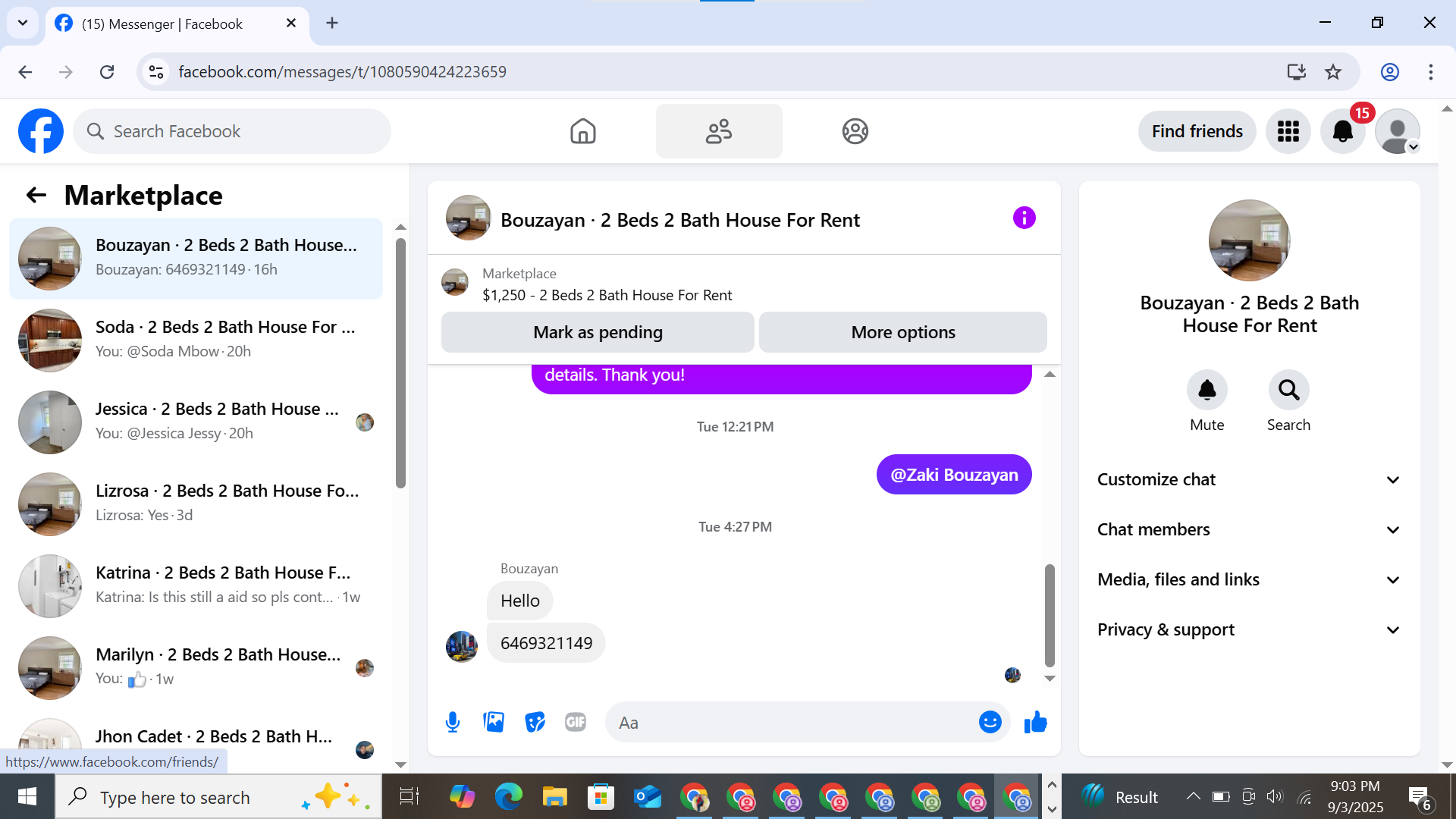Click the @Zaki Bouzayan mention bubble
1456x819 pixels.
point(954,475)
